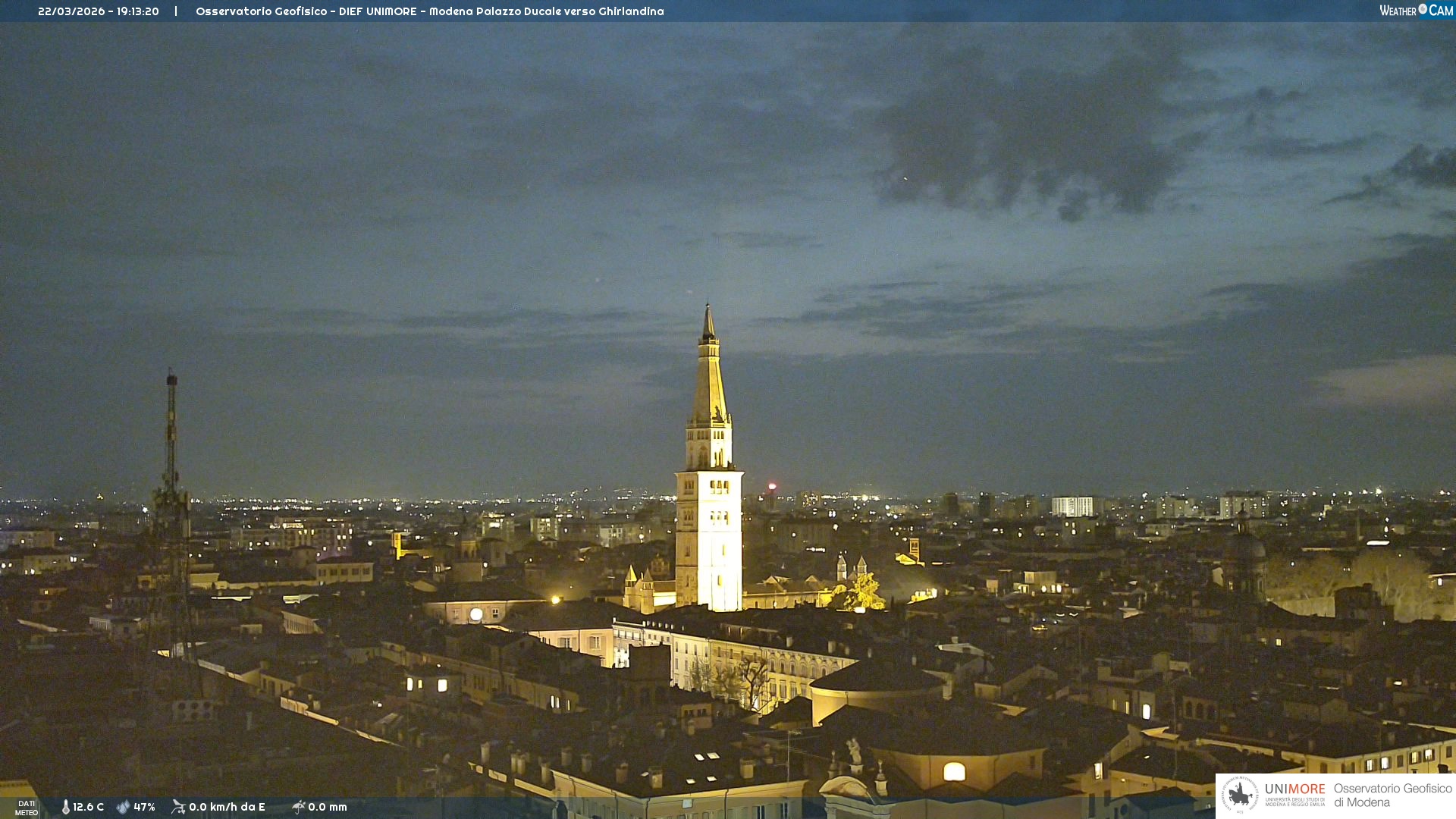Click Osservatorio Geofisico di Modena text
The height and width of the screenshot is (819, 1456).
pos(1392,795)
